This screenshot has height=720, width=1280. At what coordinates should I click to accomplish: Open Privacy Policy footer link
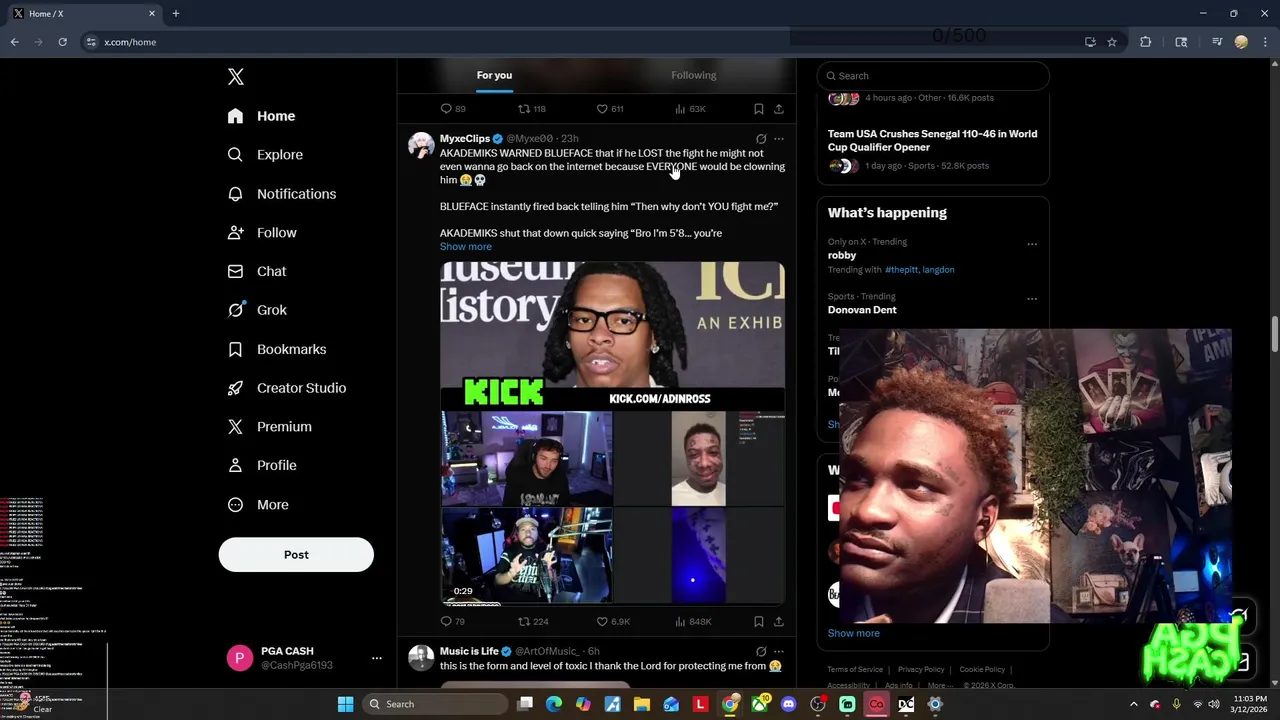[921, 670]
